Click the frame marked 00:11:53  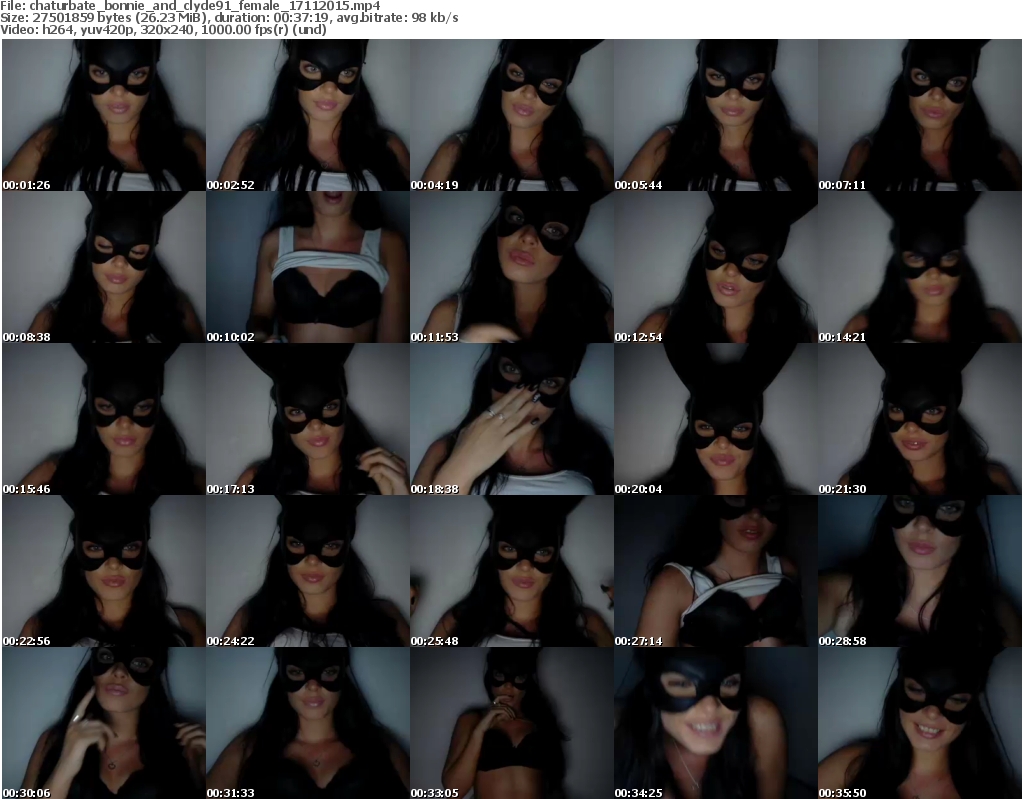pos(511,267)
